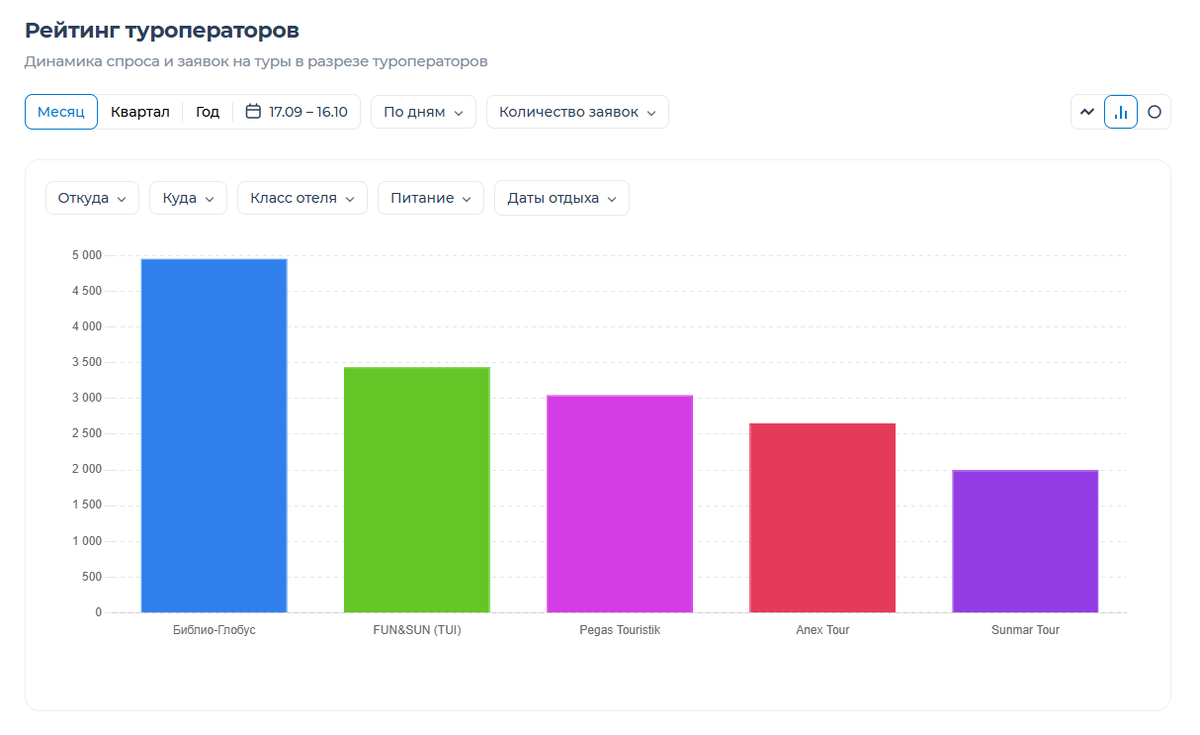Expand the Питание filter

point(431,198)
